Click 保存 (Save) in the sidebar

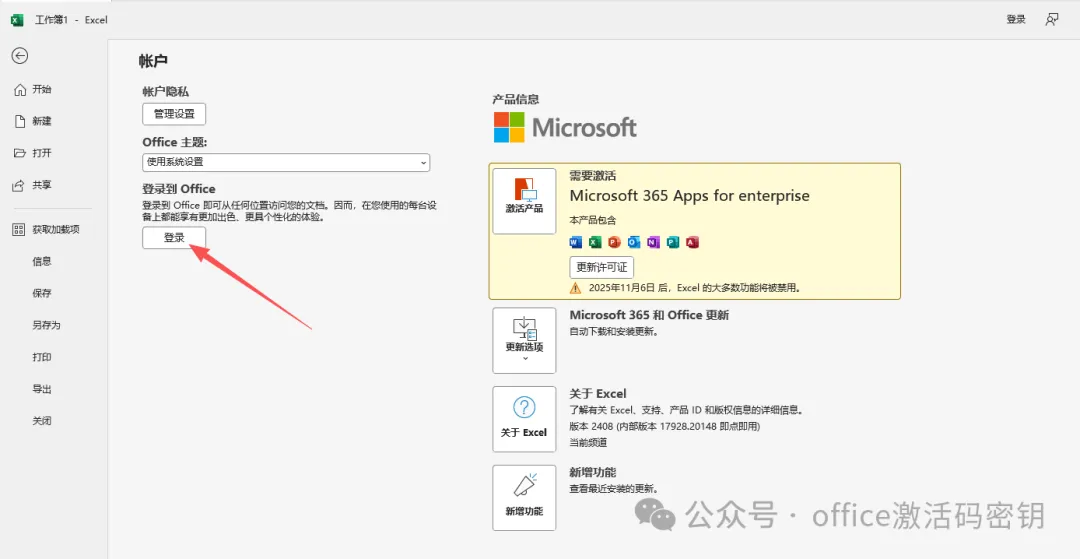[42, 293]
